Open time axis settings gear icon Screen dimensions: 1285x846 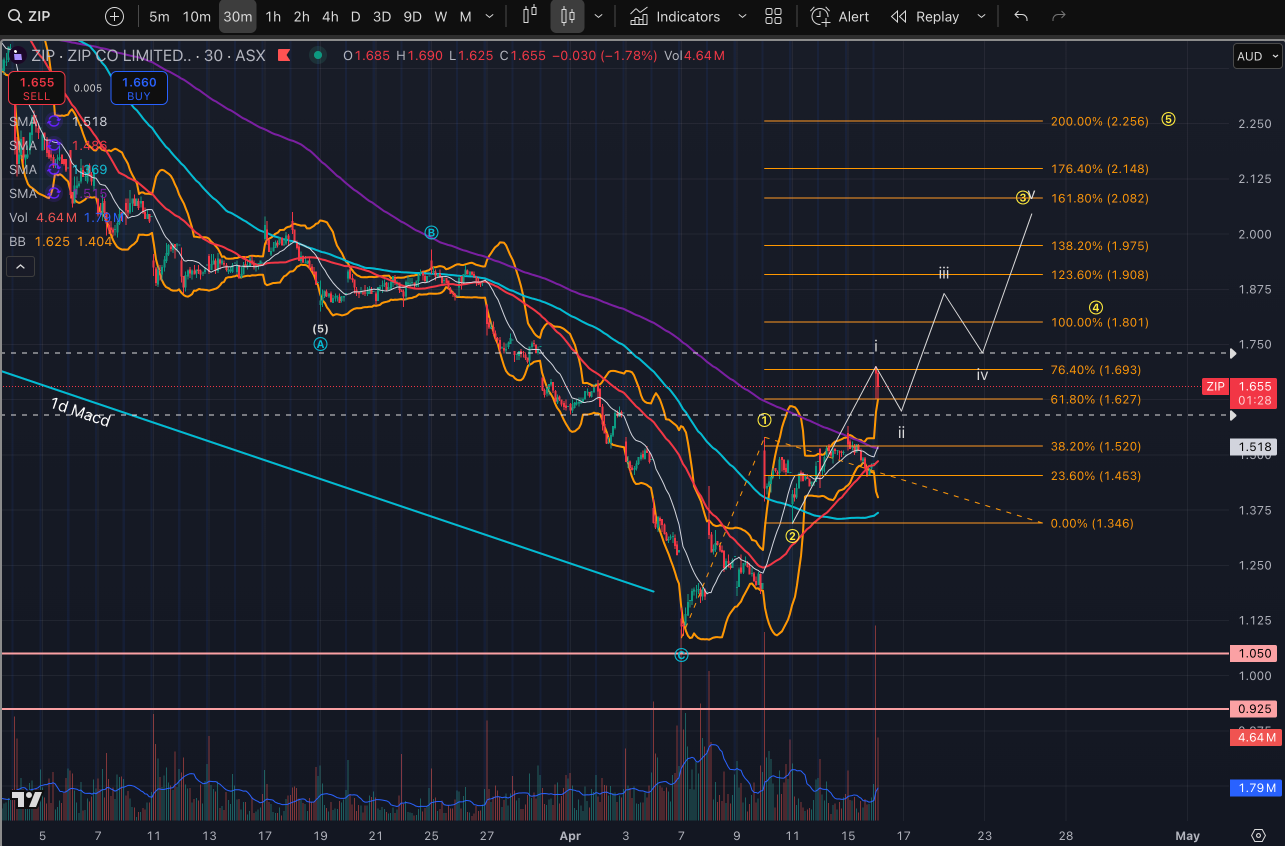tap(1258, 834)
